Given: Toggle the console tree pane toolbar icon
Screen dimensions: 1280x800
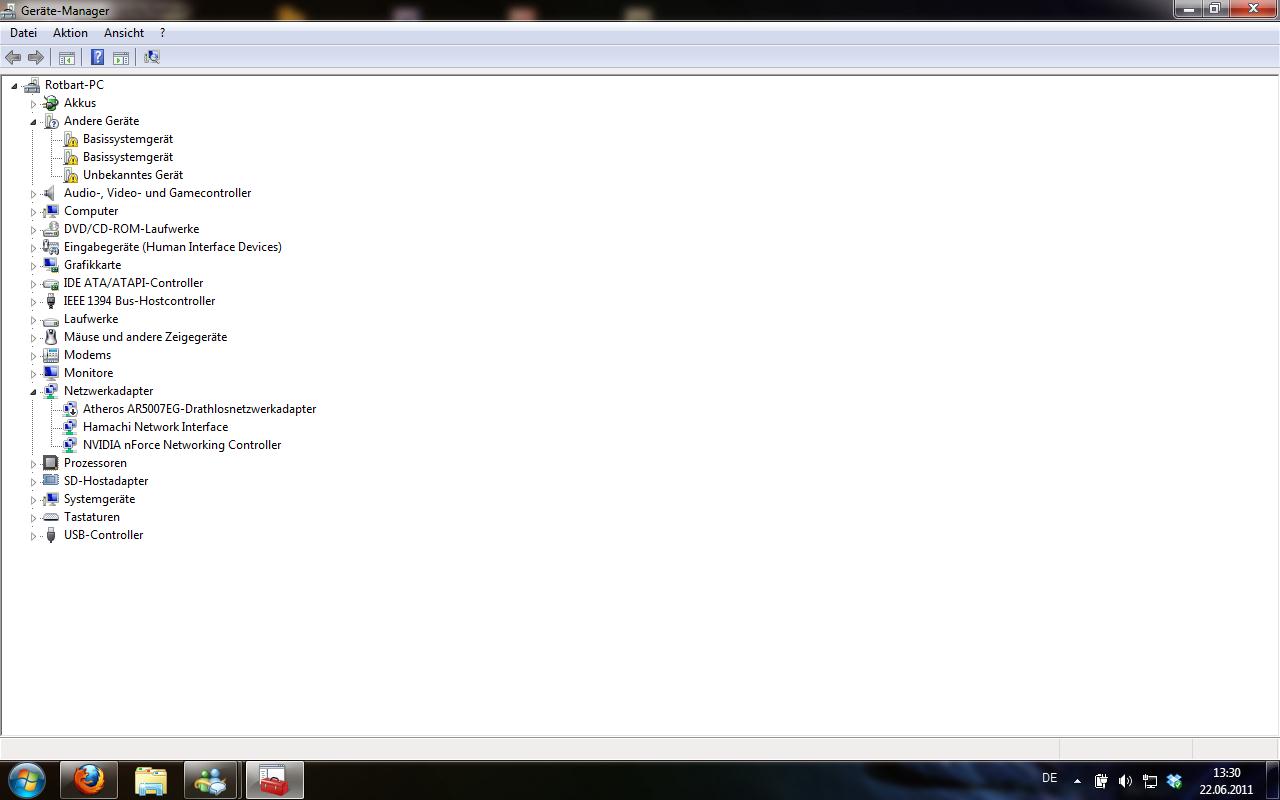Looking at the screenshot, I should coord(67,57).
